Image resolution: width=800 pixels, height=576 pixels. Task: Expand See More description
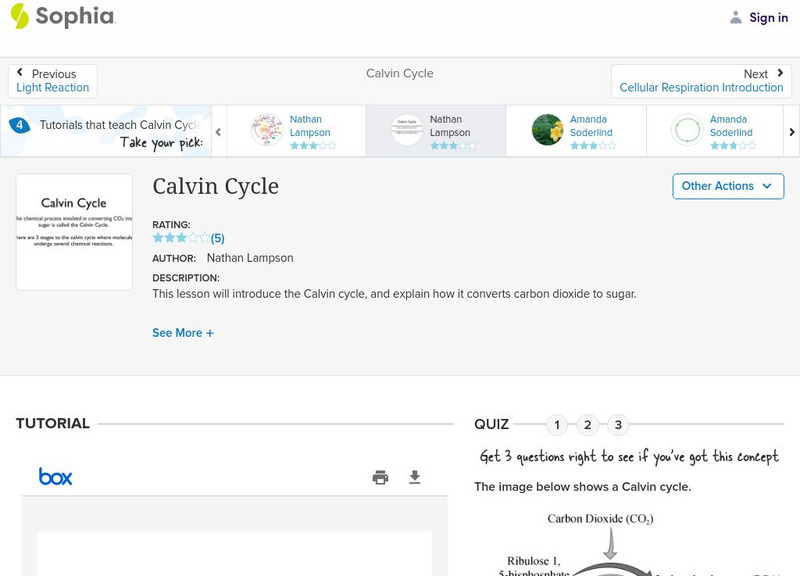click(x=183, y=333)
